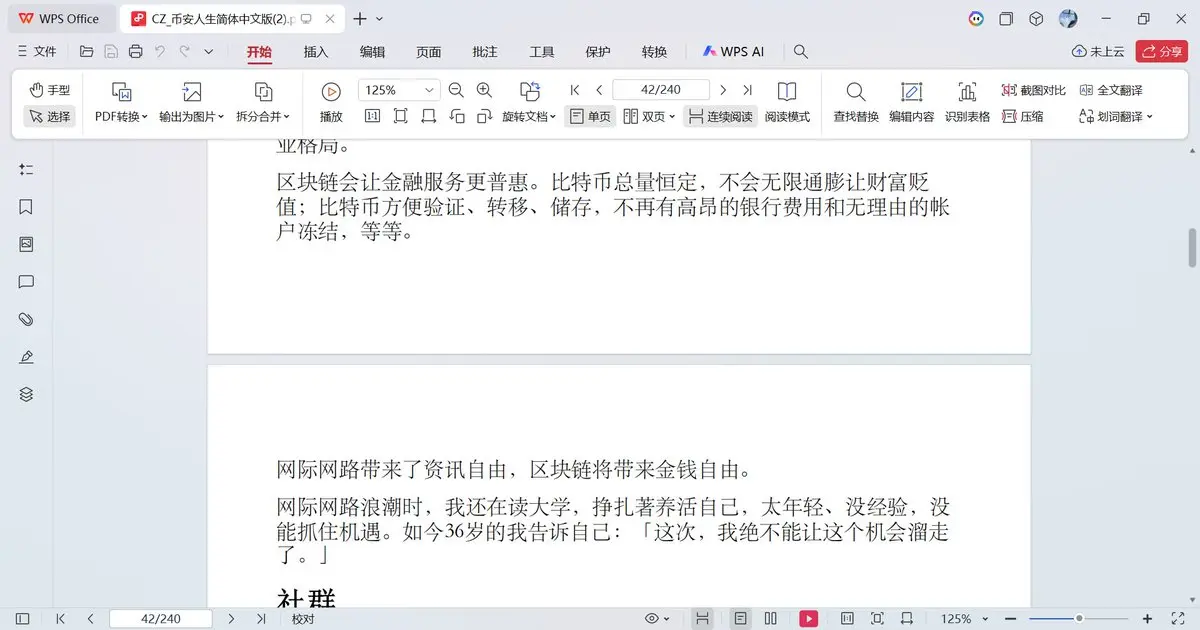Jump to last page in toolbar
This screenshot has width=1200, height=630.
tap(747, 90)
